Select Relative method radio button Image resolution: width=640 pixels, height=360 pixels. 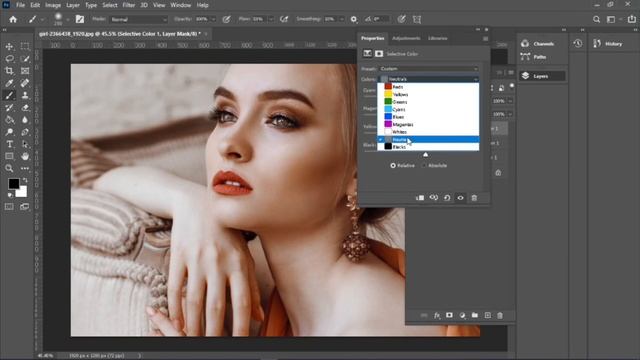tap(393, 166)
